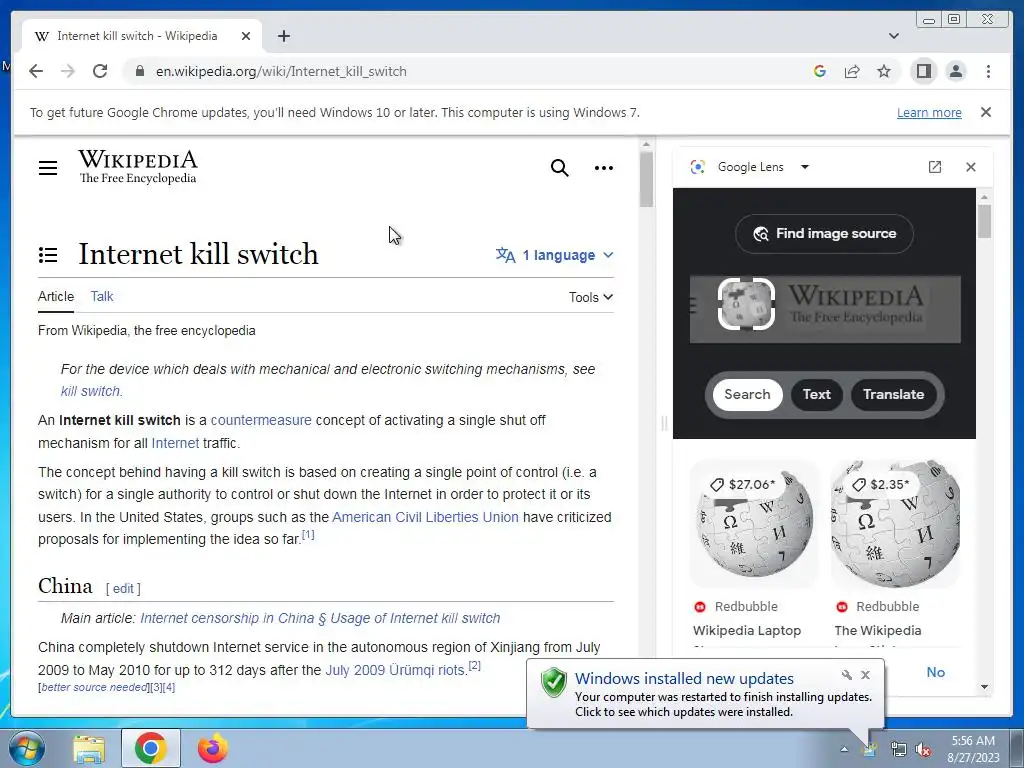Click the Wikipedia logo wordmark
Viewport: 1024px width, 768px height.
point(137,167)
